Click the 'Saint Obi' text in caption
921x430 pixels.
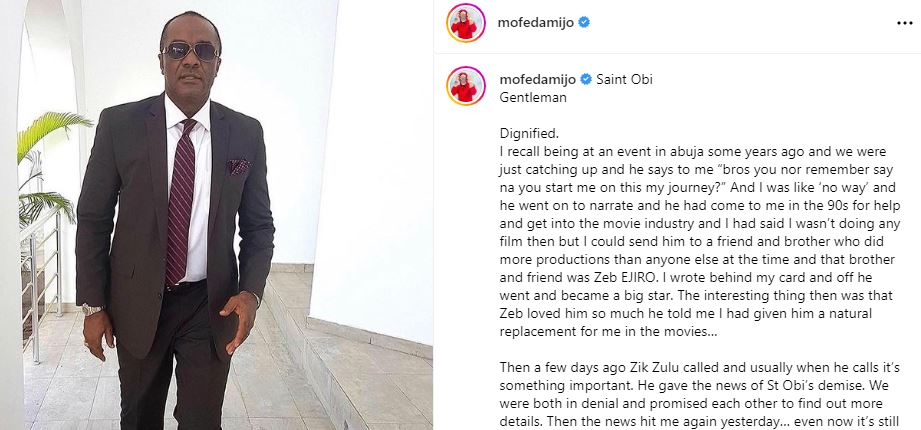tap(624, 79)
